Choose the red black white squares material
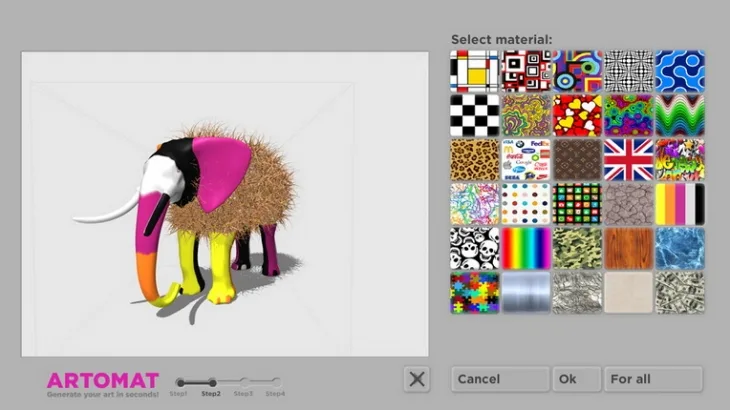 [x=526, y=71]
